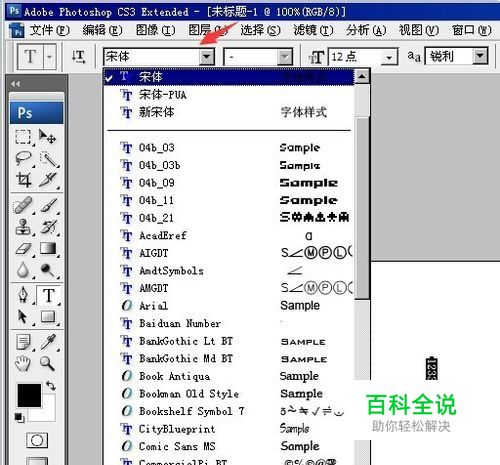This screenshot has width=500, height=465.
Task: Choose Book Antiqua font
Action: pos(228,376)
